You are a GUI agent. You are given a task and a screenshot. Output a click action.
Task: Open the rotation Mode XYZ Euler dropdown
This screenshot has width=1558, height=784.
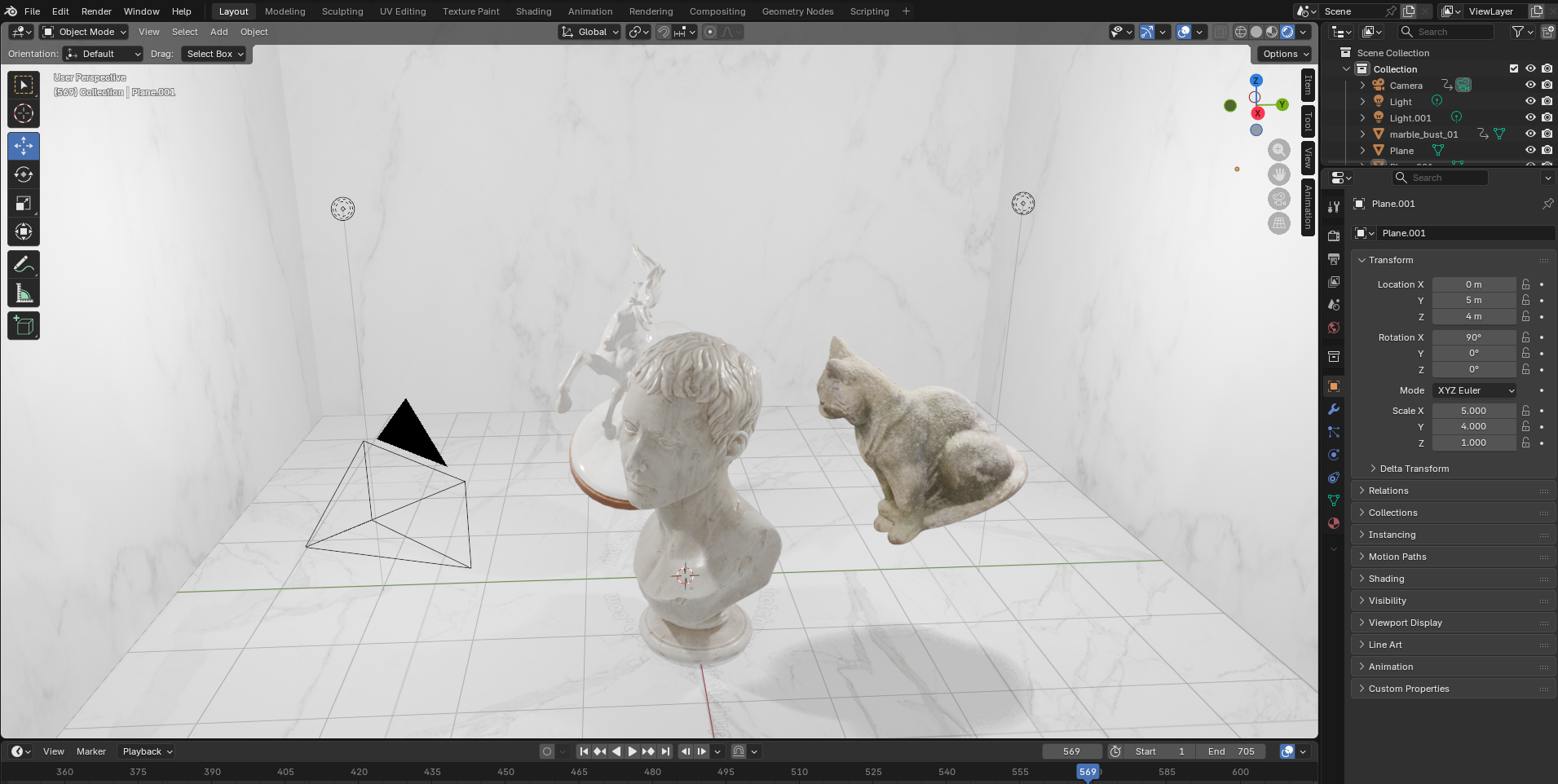pyautogui.click(x=1474, y=390)
